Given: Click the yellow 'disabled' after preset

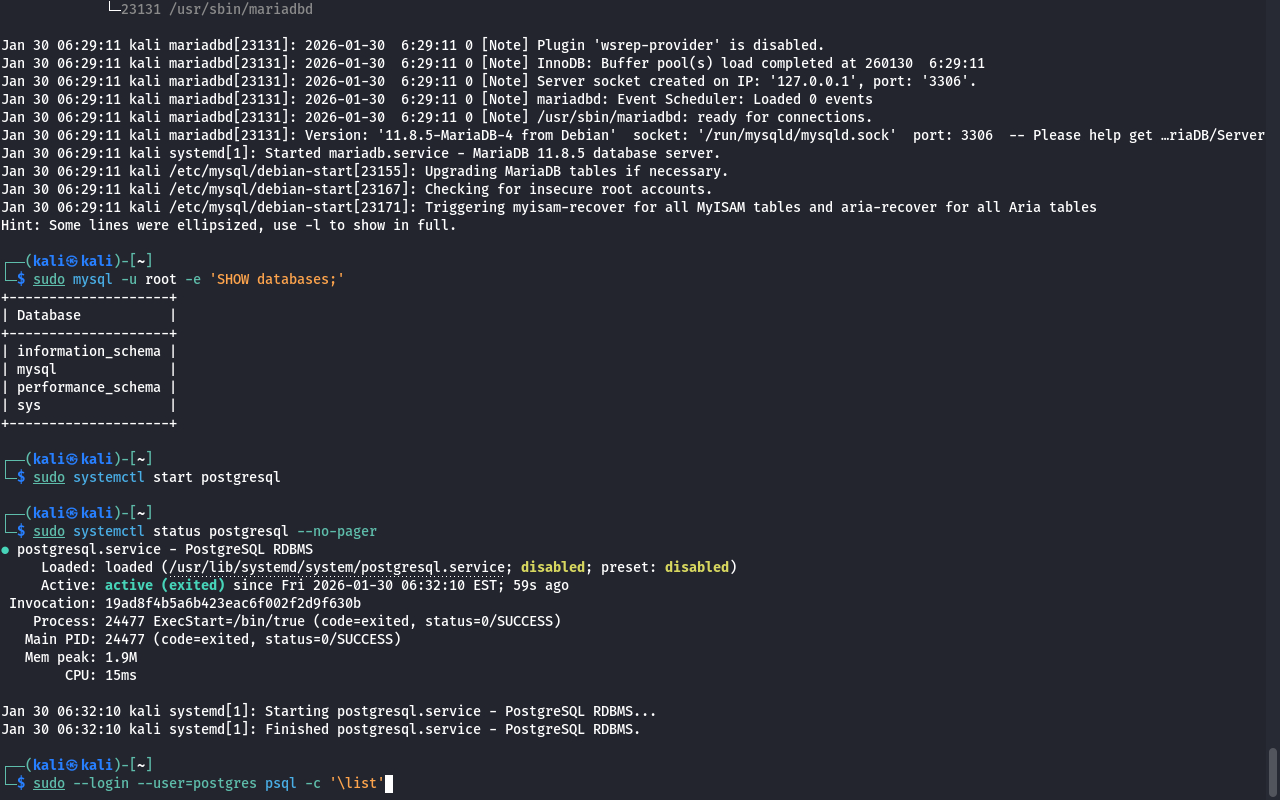Looking at the screenshot, I should (696, 567).
